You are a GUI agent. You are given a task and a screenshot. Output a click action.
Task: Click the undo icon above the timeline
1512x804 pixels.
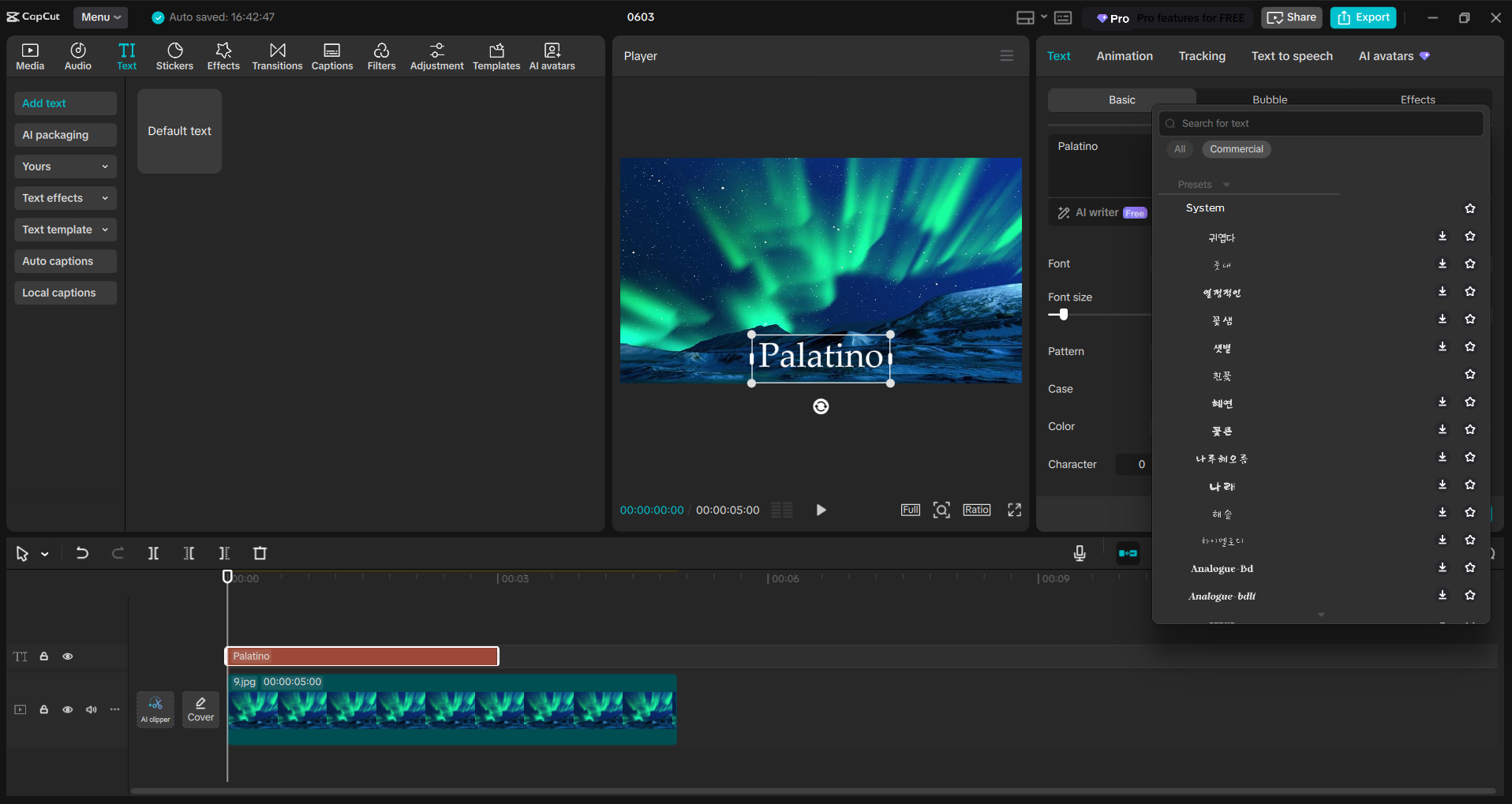[x=82, y=553]
